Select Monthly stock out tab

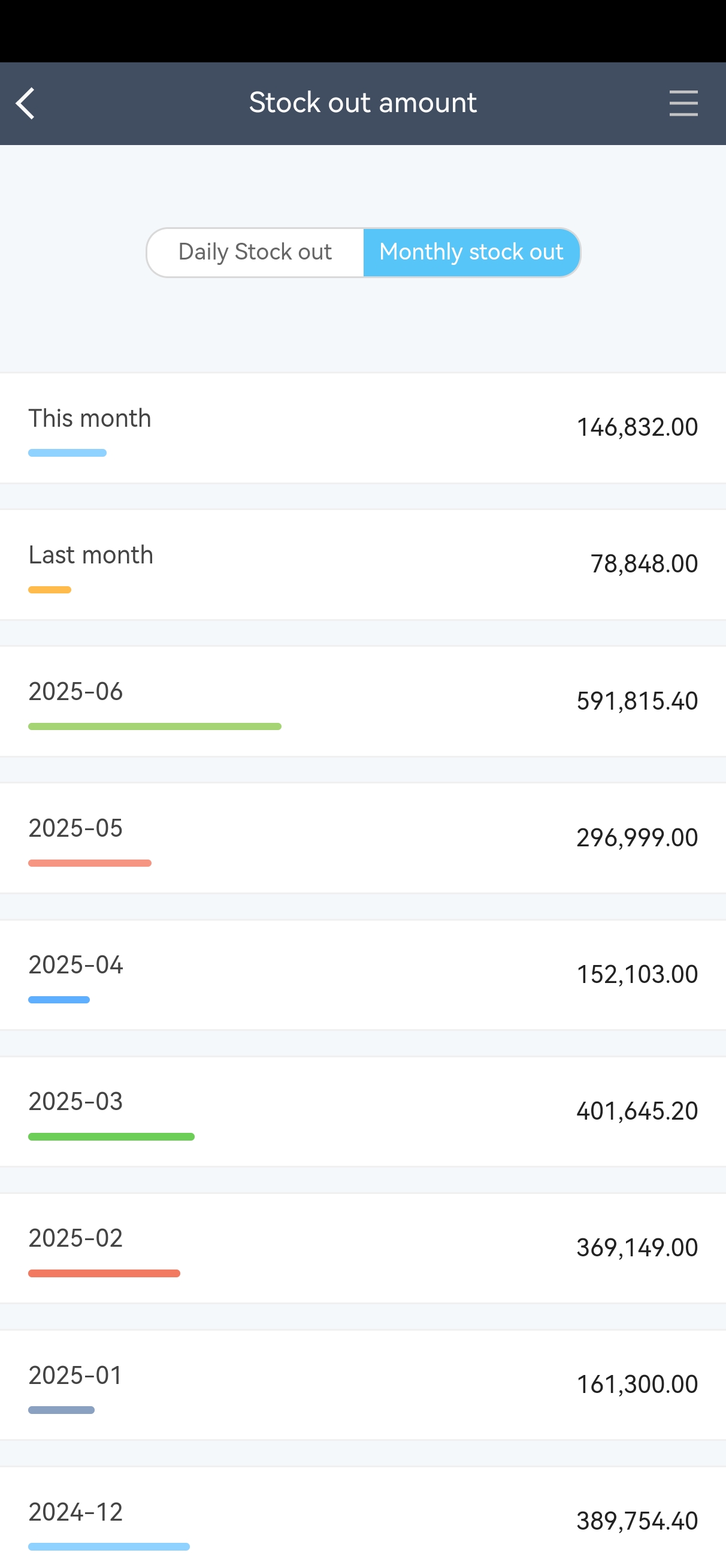471,252
